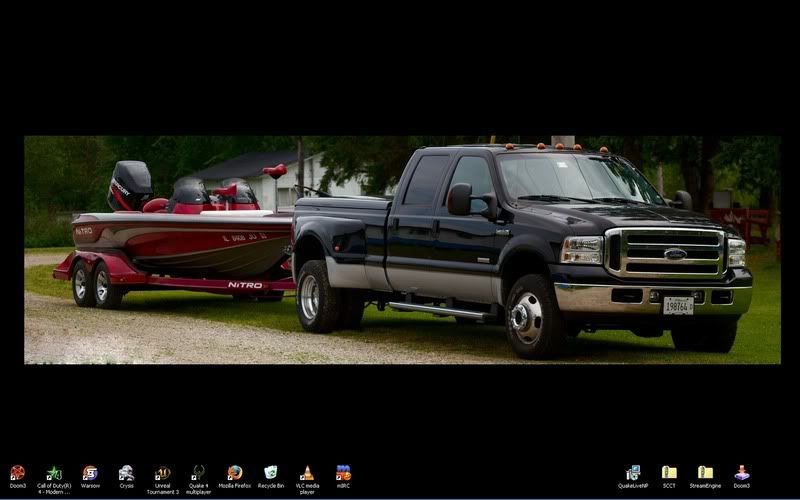Select the Doom3 download-arrow installer icon
Image resolution: width=800 pixels, height=500 pixels.
click(741, 473)
